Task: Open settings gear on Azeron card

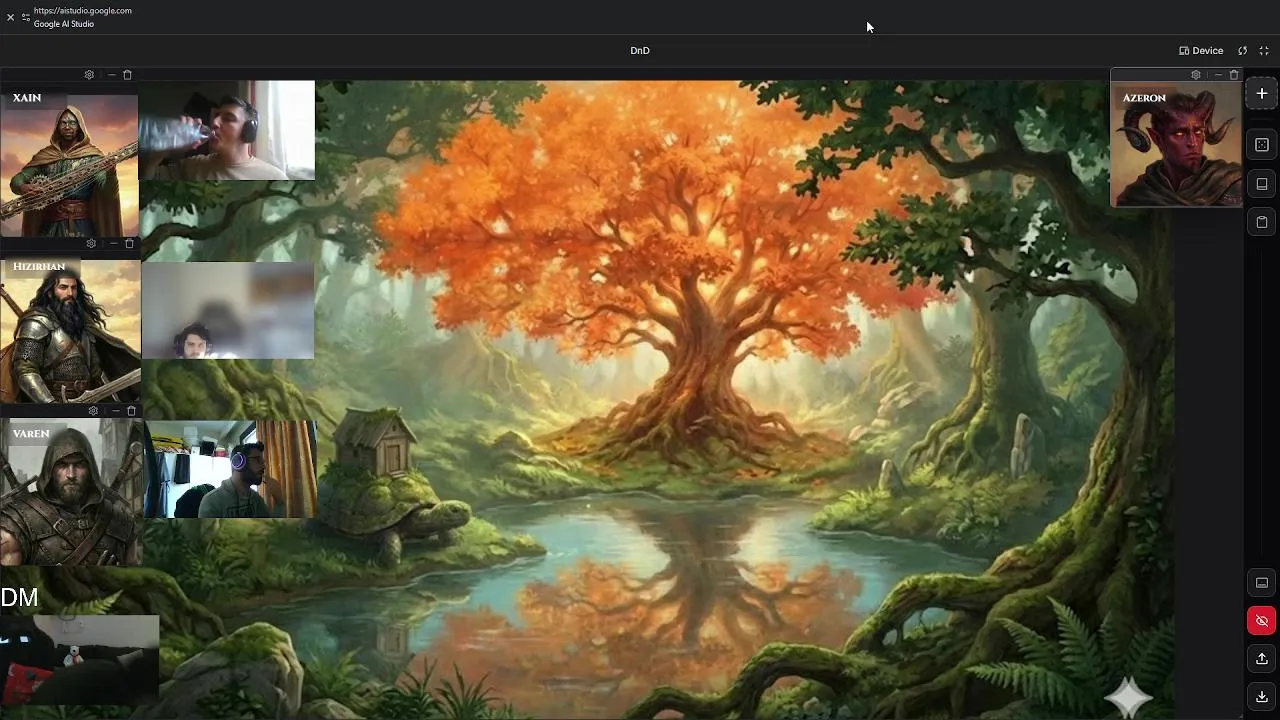Action: pos(1195,75)
